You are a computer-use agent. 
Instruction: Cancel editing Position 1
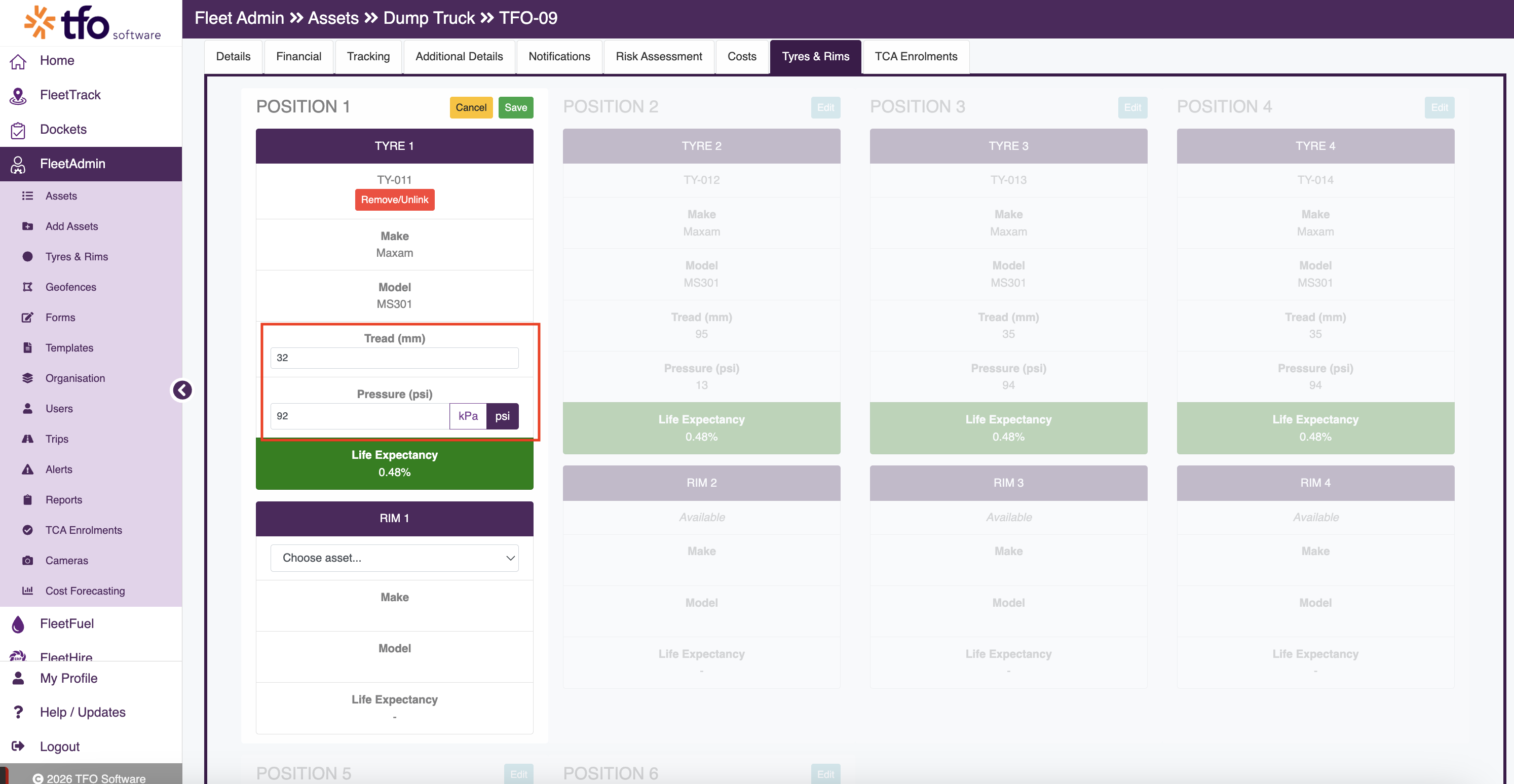[471, 108]
